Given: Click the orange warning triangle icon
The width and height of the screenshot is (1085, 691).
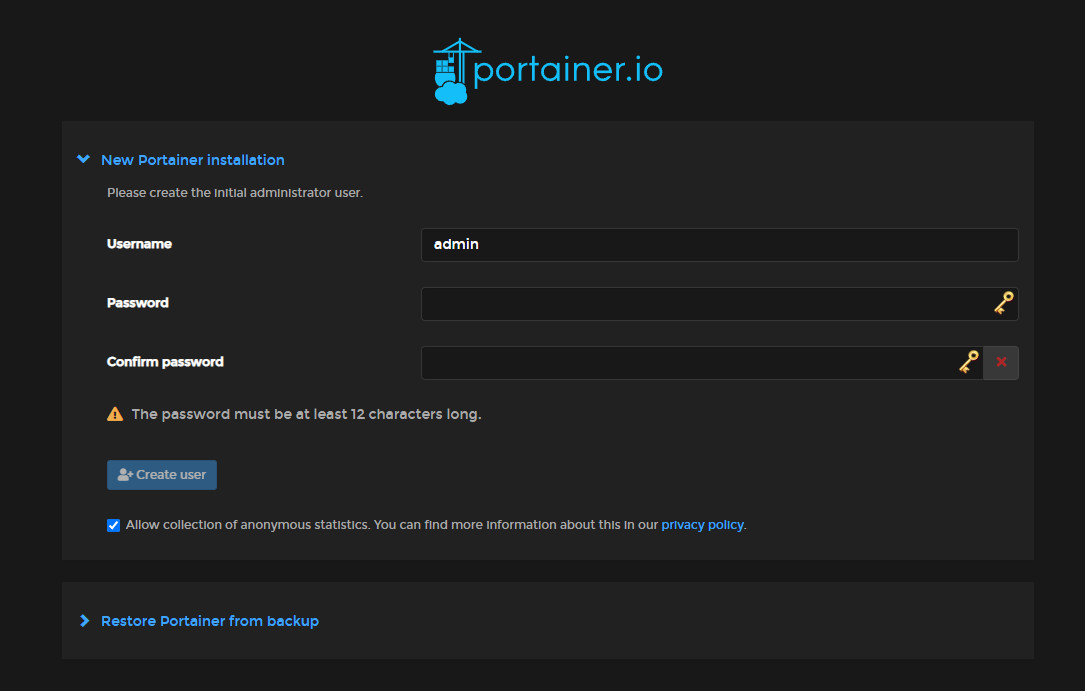Looking at the screenshot, I should coord(115,414).
